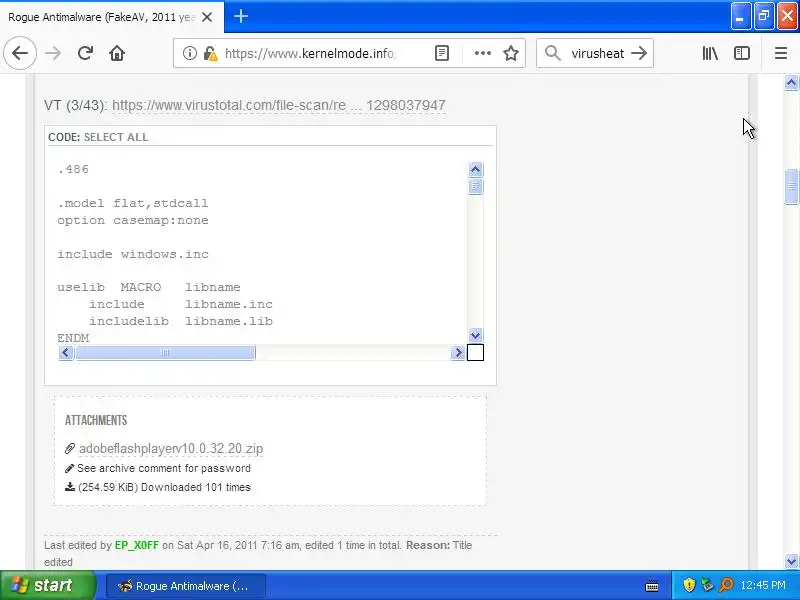
Task: Click the code box scroll left arrow
Action: 66,353
